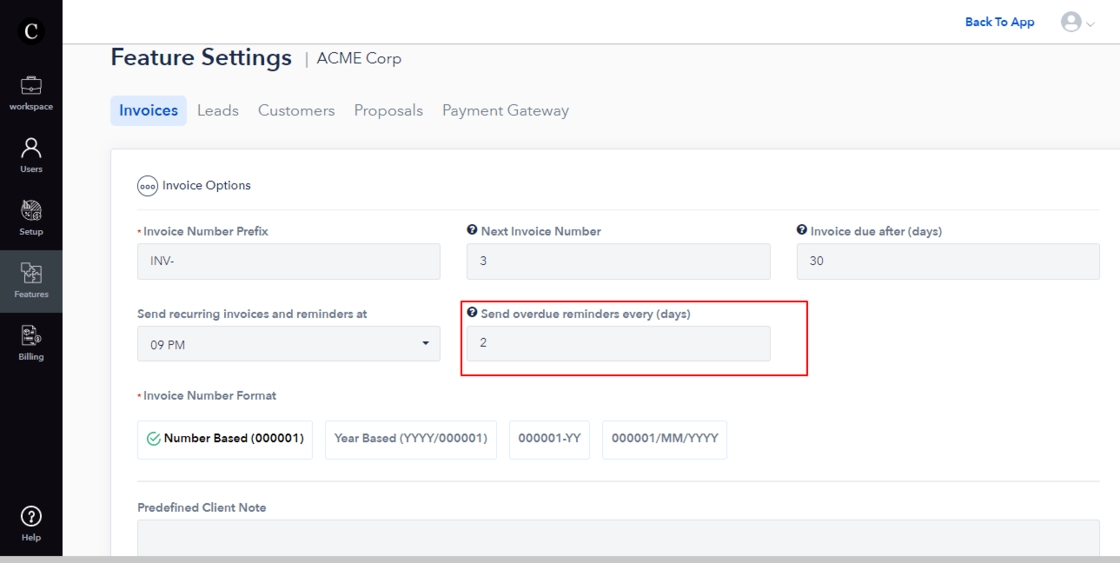Screen dimensions: 1120x563
Task: Open the workspace section in the sidebar
Action: [x=31, y=93]
